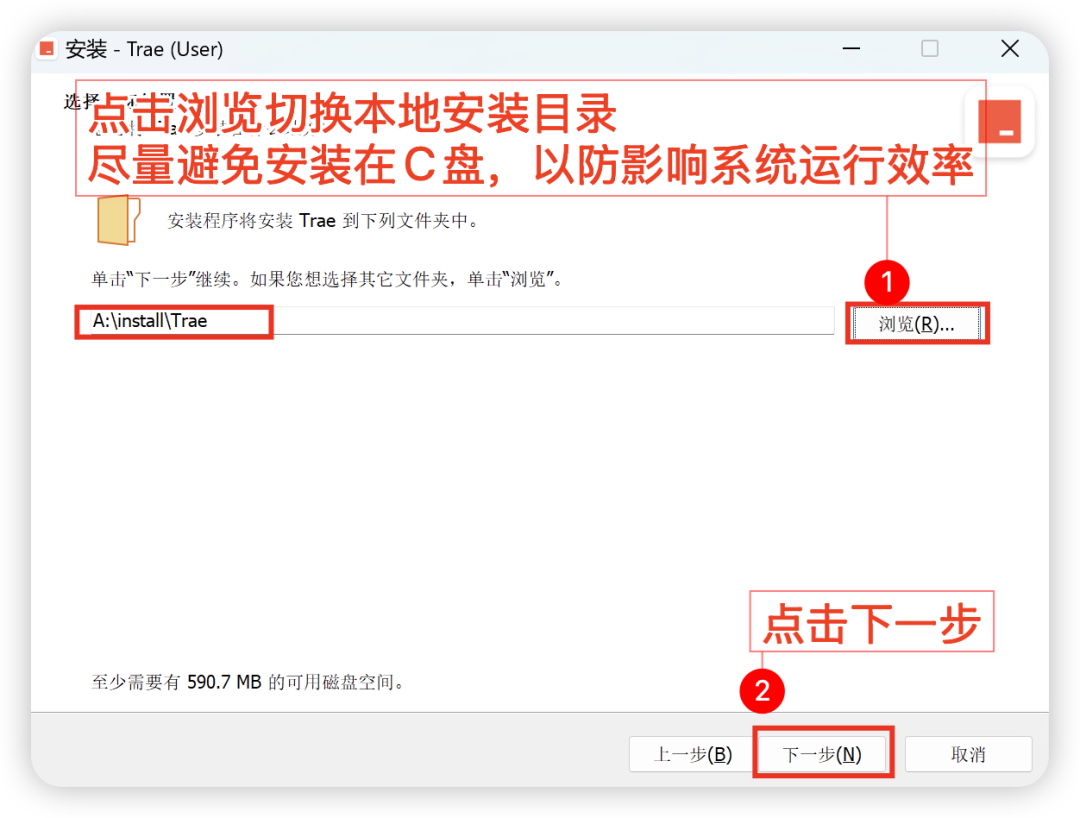Click the yellow folder icon
The height and width of the screenshot is (818, 1080).
click(118, 220)
